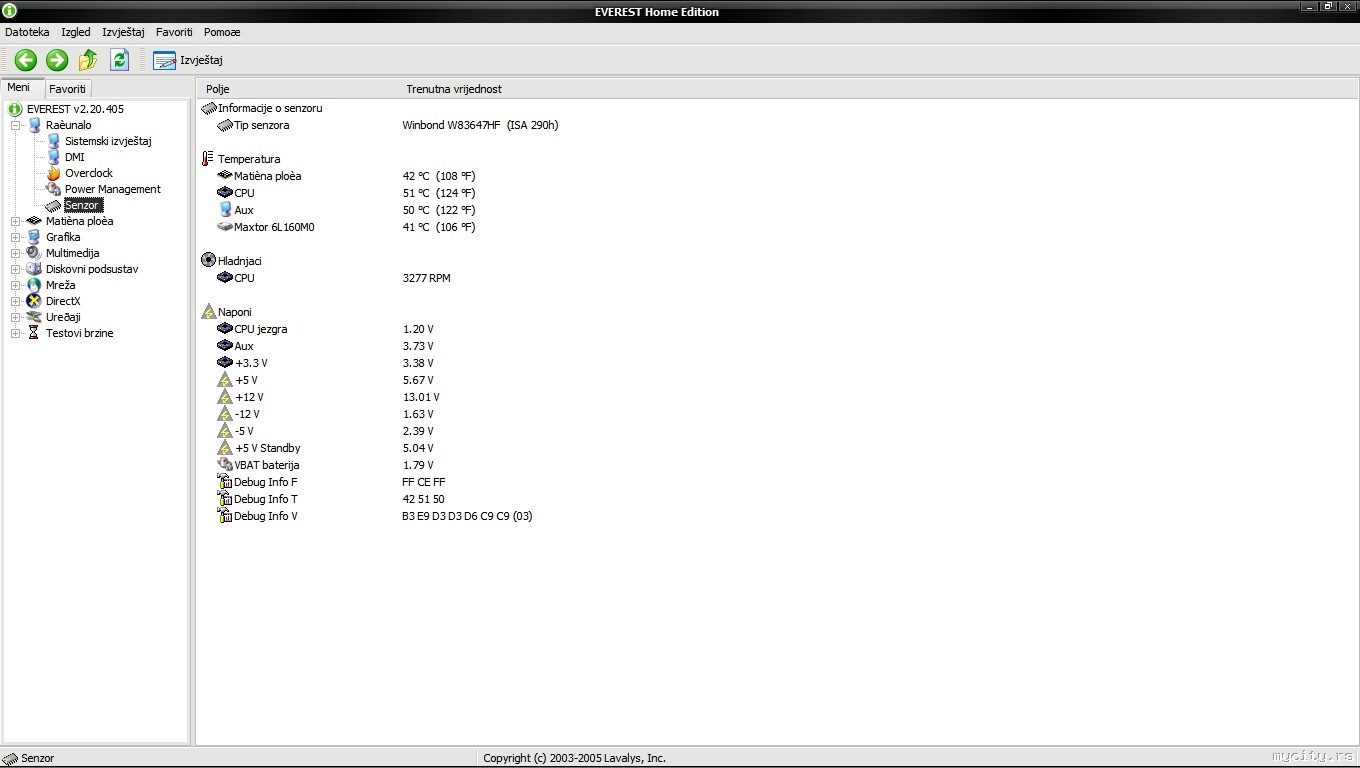Click the Mreža globe icon
This screenshot has width=1360, height=768.
coord(35,285)
